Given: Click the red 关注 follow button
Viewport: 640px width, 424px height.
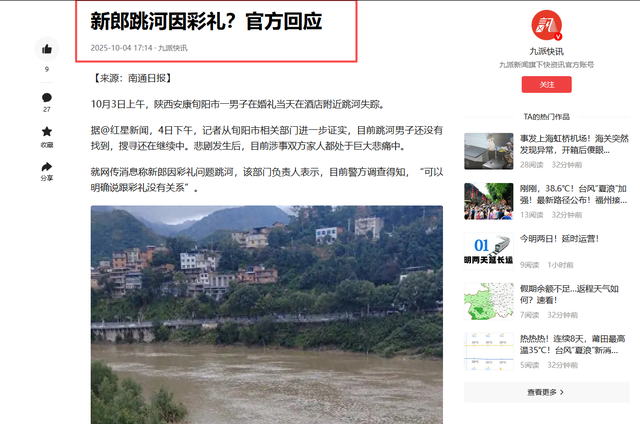Looking at the screenshot, I should [547, 84].
